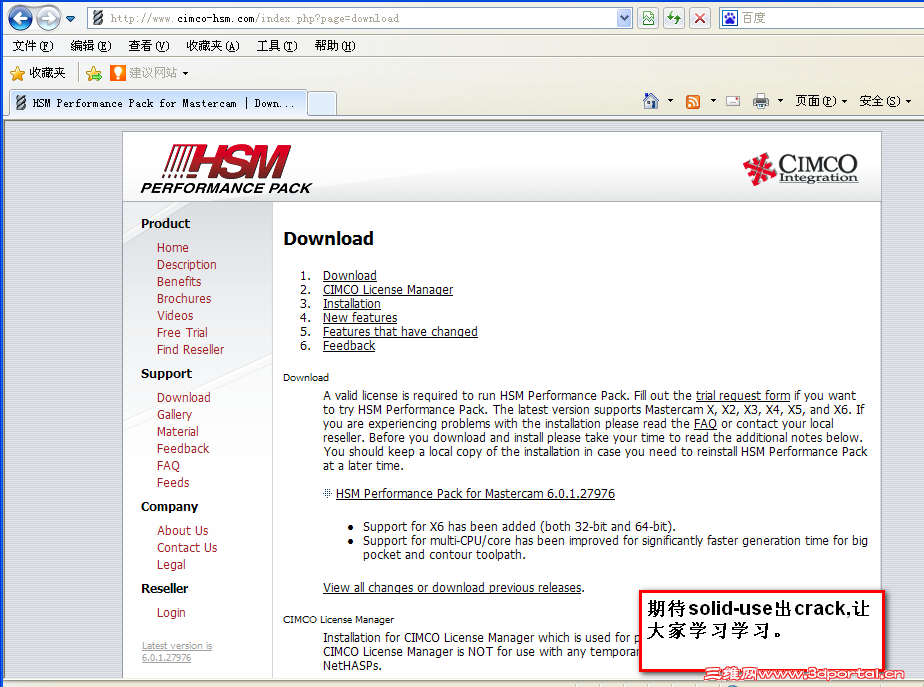Open the Benefits sidebar link
Image resolution: width=924 pixels, height=687 pixels.
pyautogui.click(x=179, y=282)
